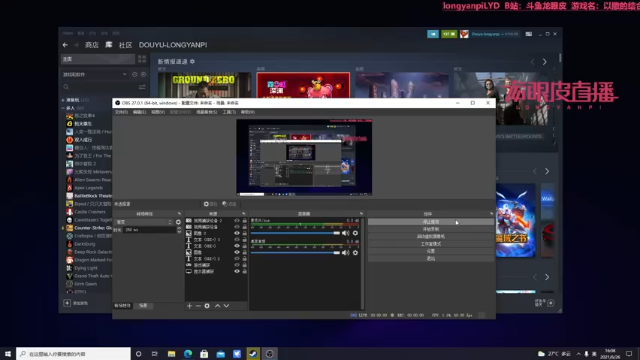Select Apex Legends in Steam library
Screen dimensions: 640x360
88,188
